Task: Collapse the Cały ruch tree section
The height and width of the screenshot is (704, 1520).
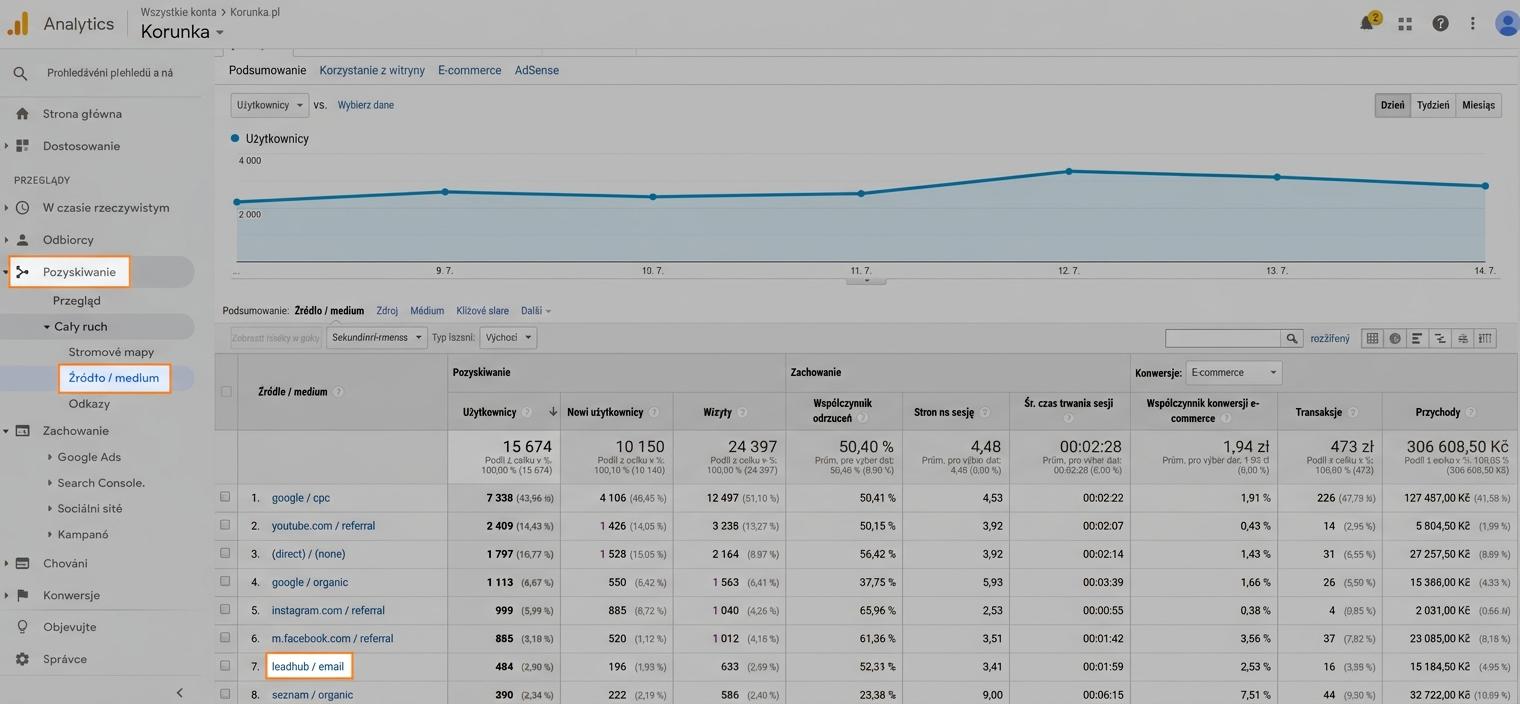Action: click(47, 327)
